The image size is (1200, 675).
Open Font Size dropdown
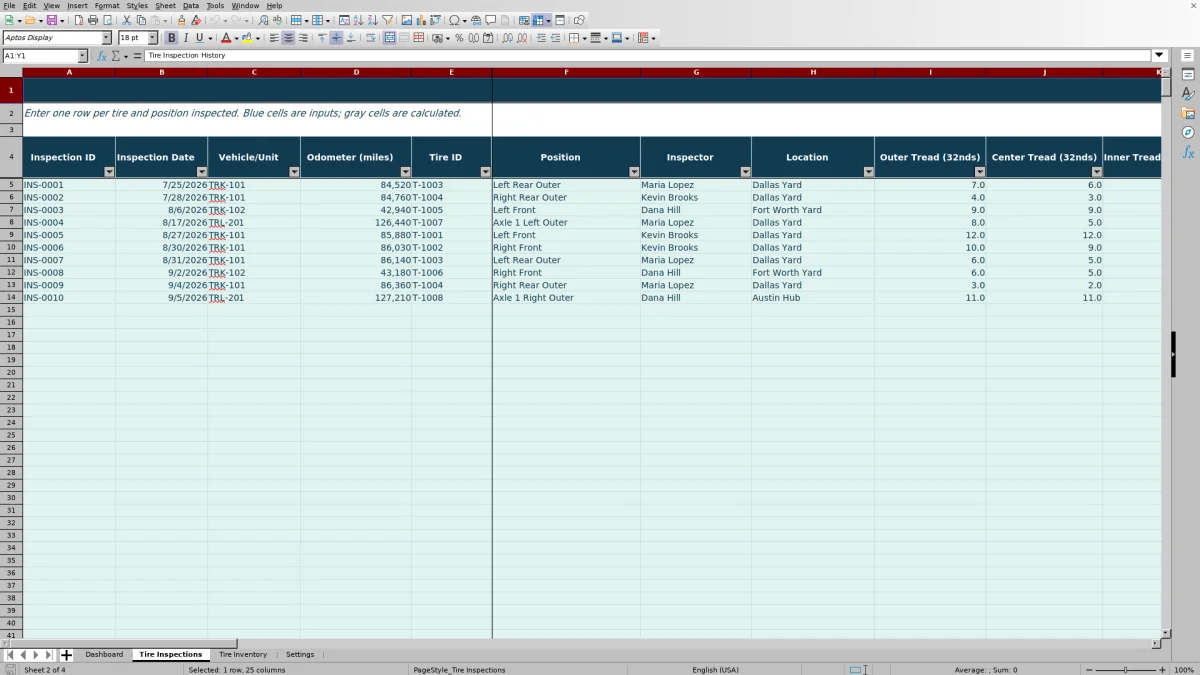153,38
